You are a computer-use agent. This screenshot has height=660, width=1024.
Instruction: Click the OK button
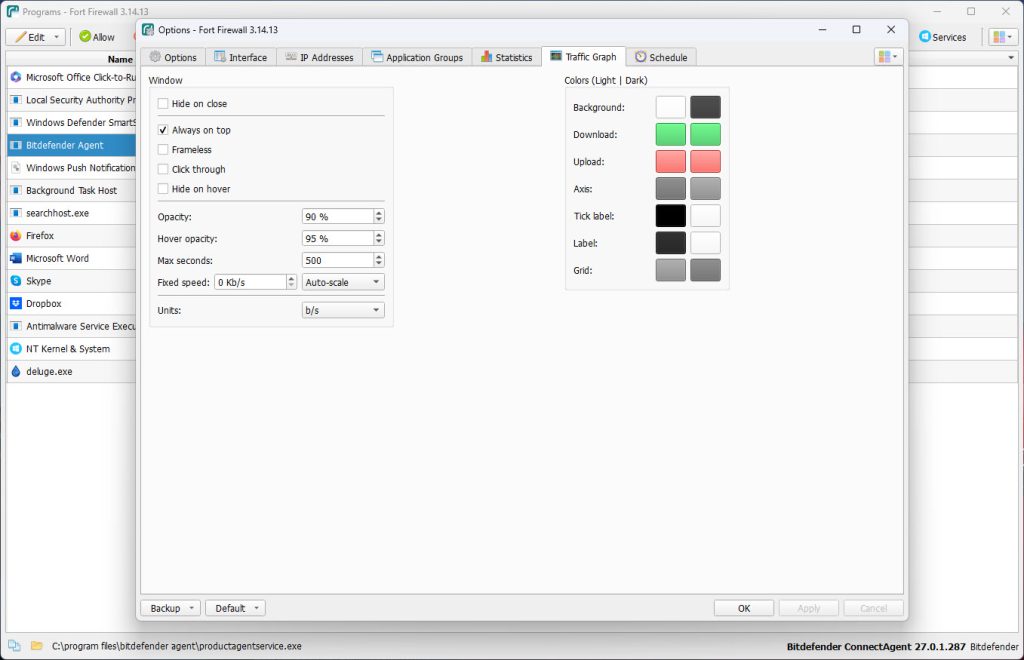click(744, 608)
